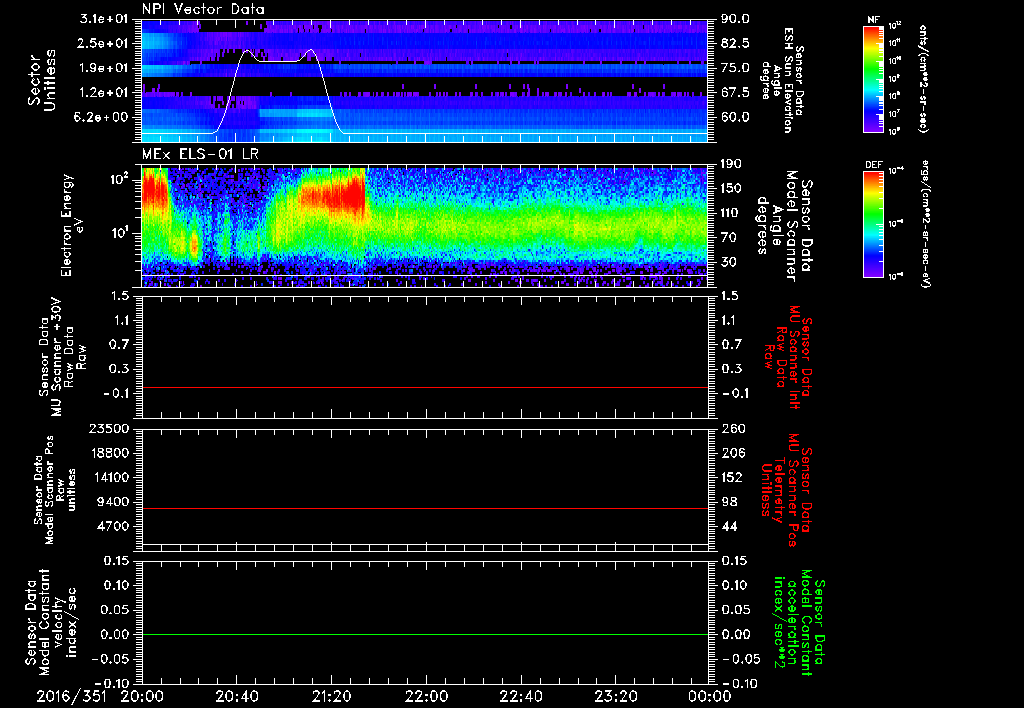Click the 00:00 time axis label
Viewport: 1024px width, 708px height.
pyautogui.click(x=710, y=696)
